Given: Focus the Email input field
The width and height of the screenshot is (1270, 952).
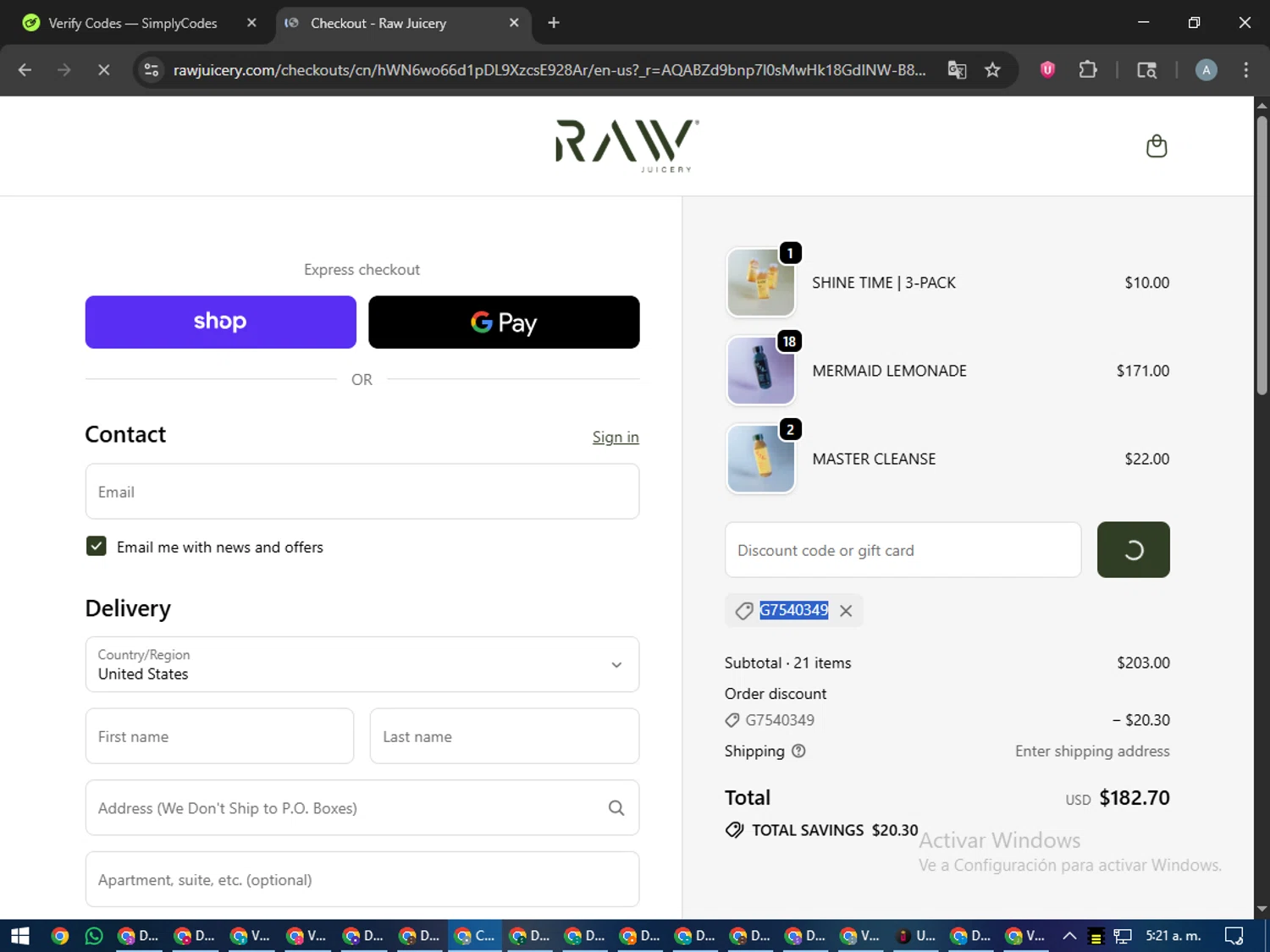Looking at the screenshot, I should tap(362, 492).
